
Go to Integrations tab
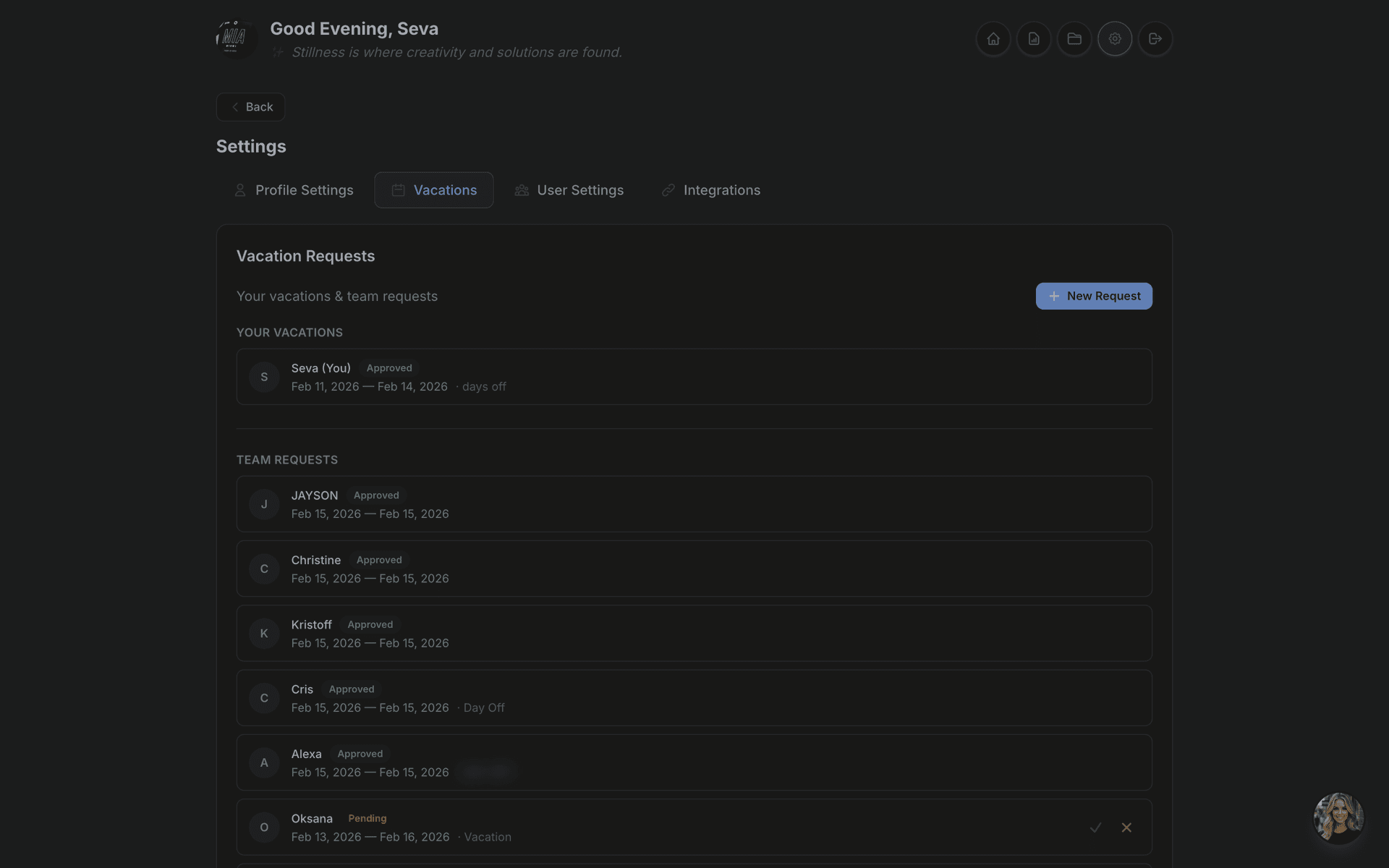coord(710,190)
